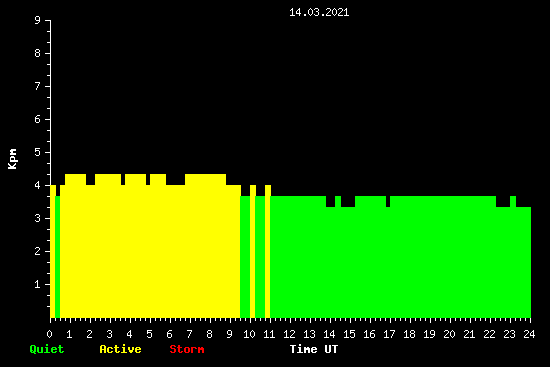
Task: Click the Kpm vertical axis label
Action: coord(13,159)
